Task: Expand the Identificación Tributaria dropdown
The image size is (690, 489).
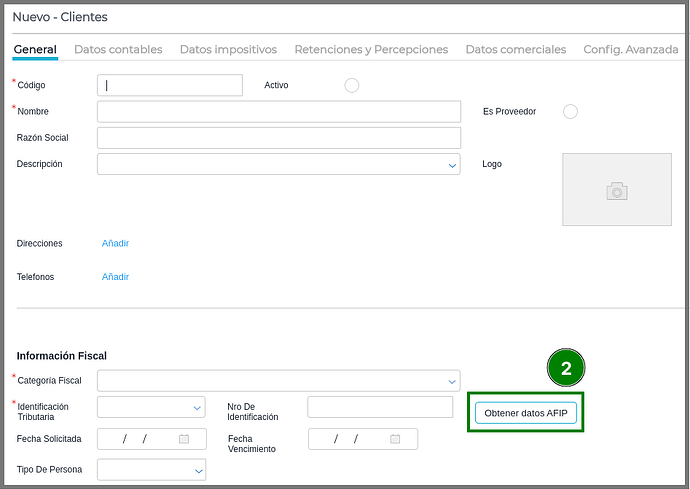Action: click(x=197, y=408)
